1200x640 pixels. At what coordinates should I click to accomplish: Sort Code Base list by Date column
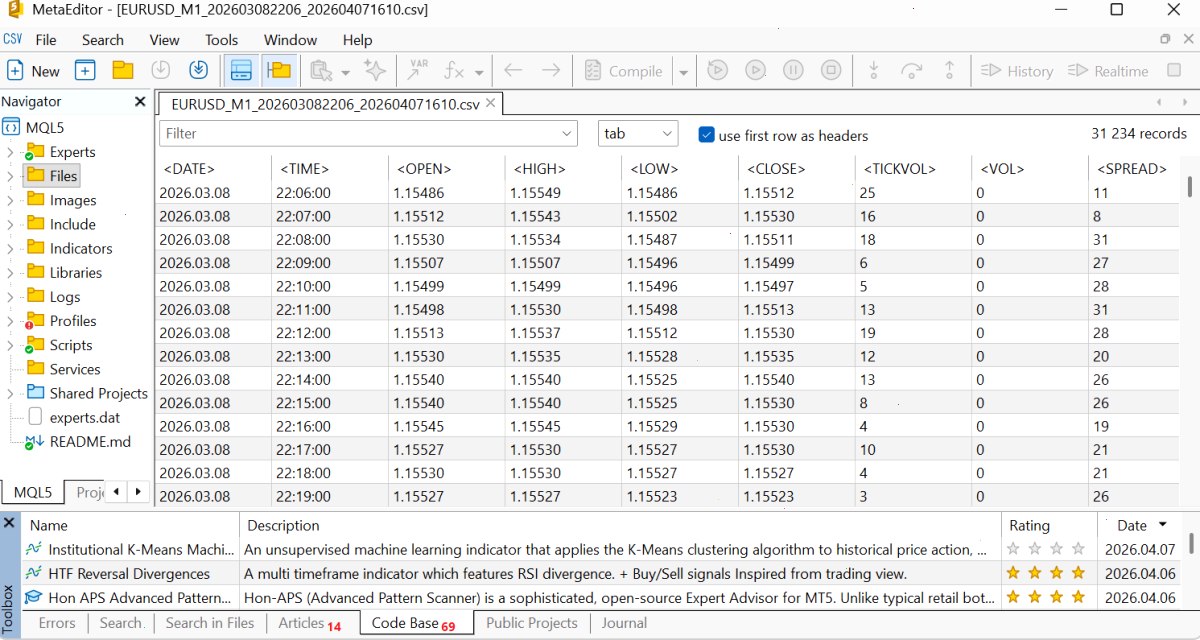[1142, 525]
